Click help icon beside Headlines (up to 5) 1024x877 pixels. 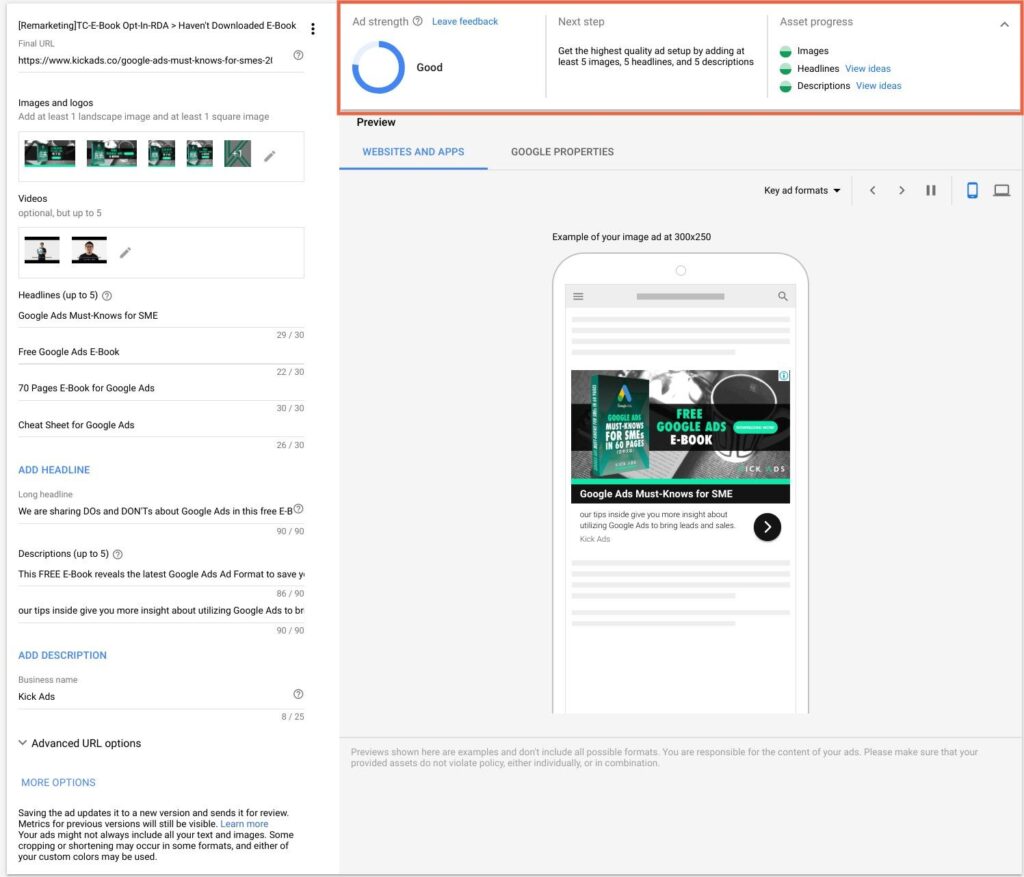pyautogui.click(x=107, y=296)
